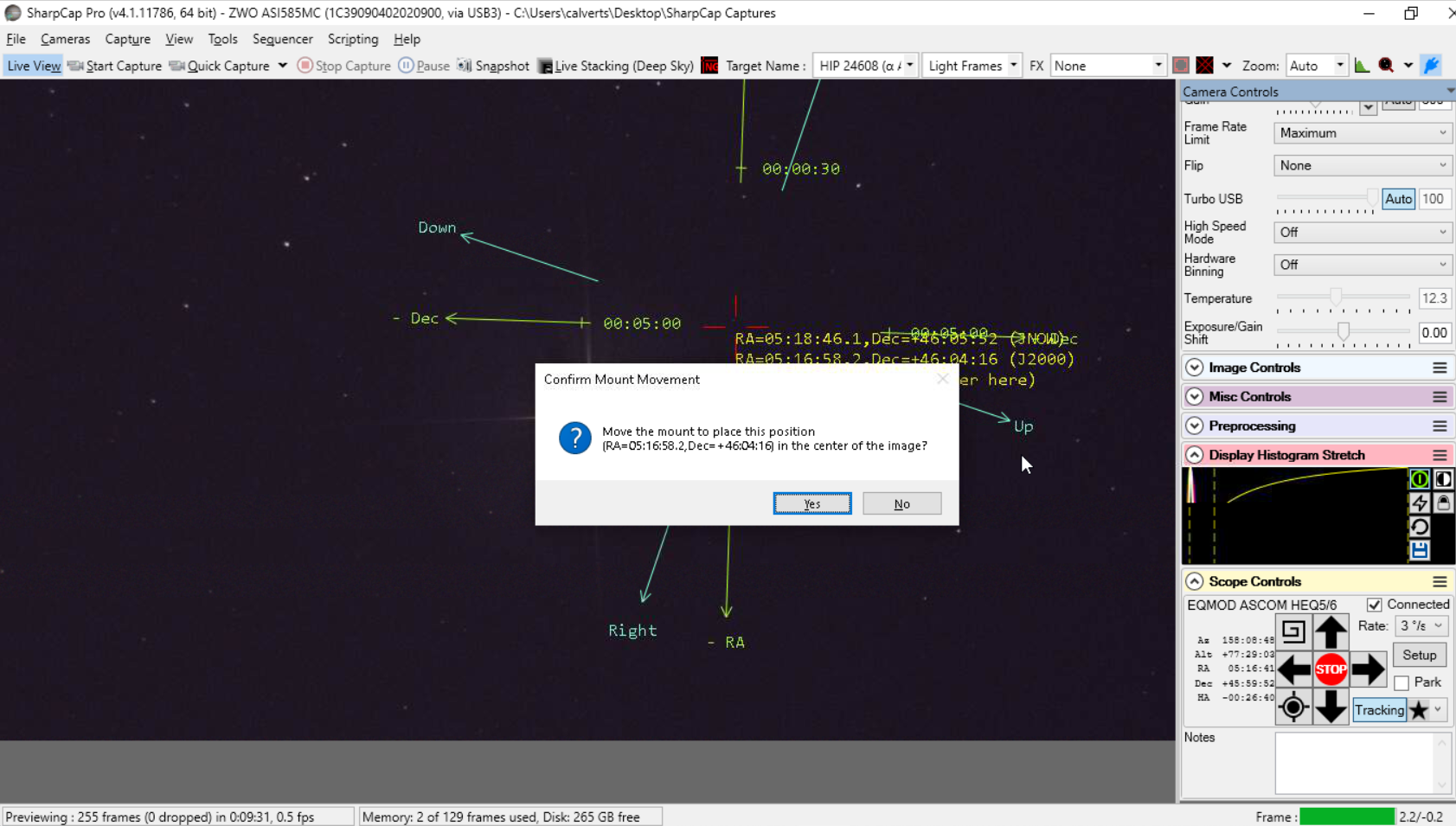Toggle the padlock lock stretch icon

coord(1443,503)
